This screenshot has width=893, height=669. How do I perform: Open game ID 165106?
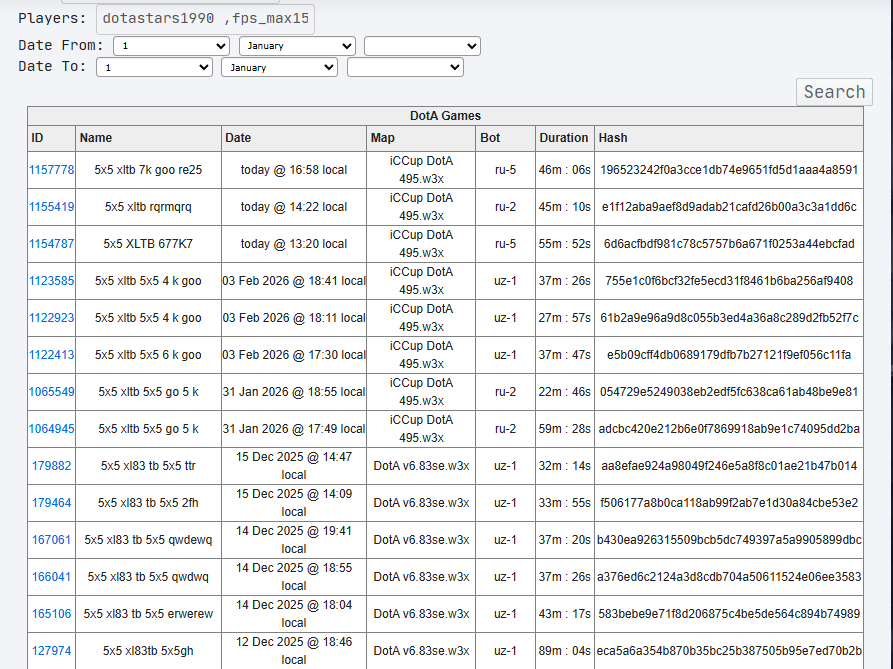click(x=51, y=614)
